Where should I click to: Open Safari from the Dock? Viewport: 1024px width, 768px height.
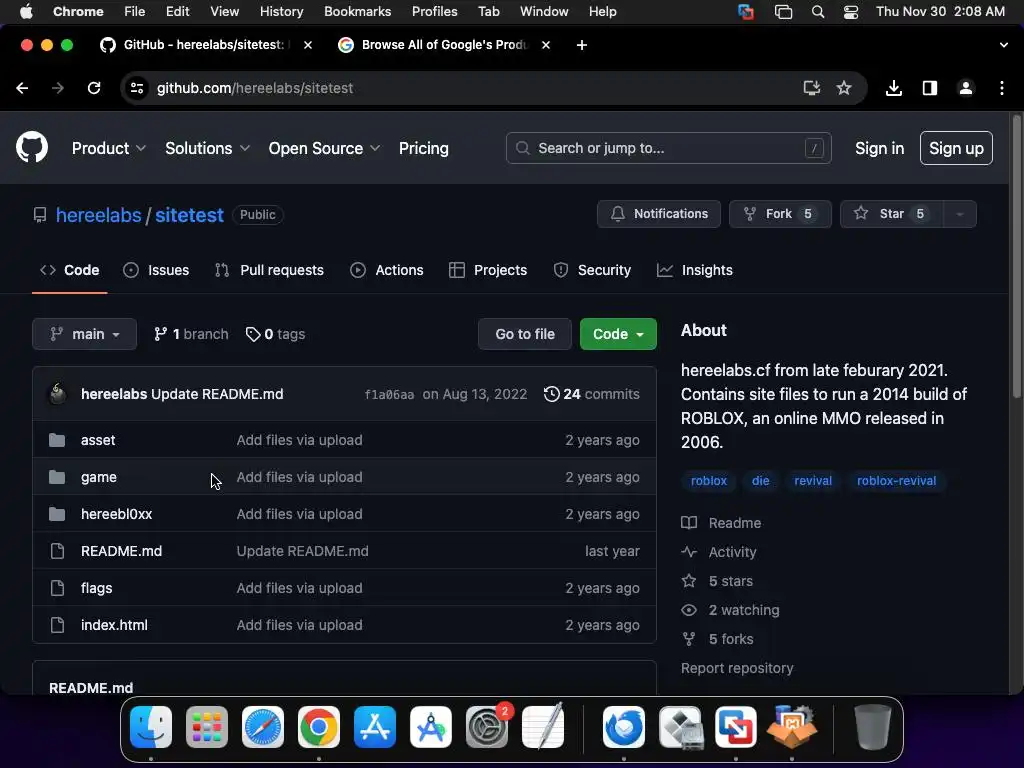pyautogui.click(x=263, y=727)
